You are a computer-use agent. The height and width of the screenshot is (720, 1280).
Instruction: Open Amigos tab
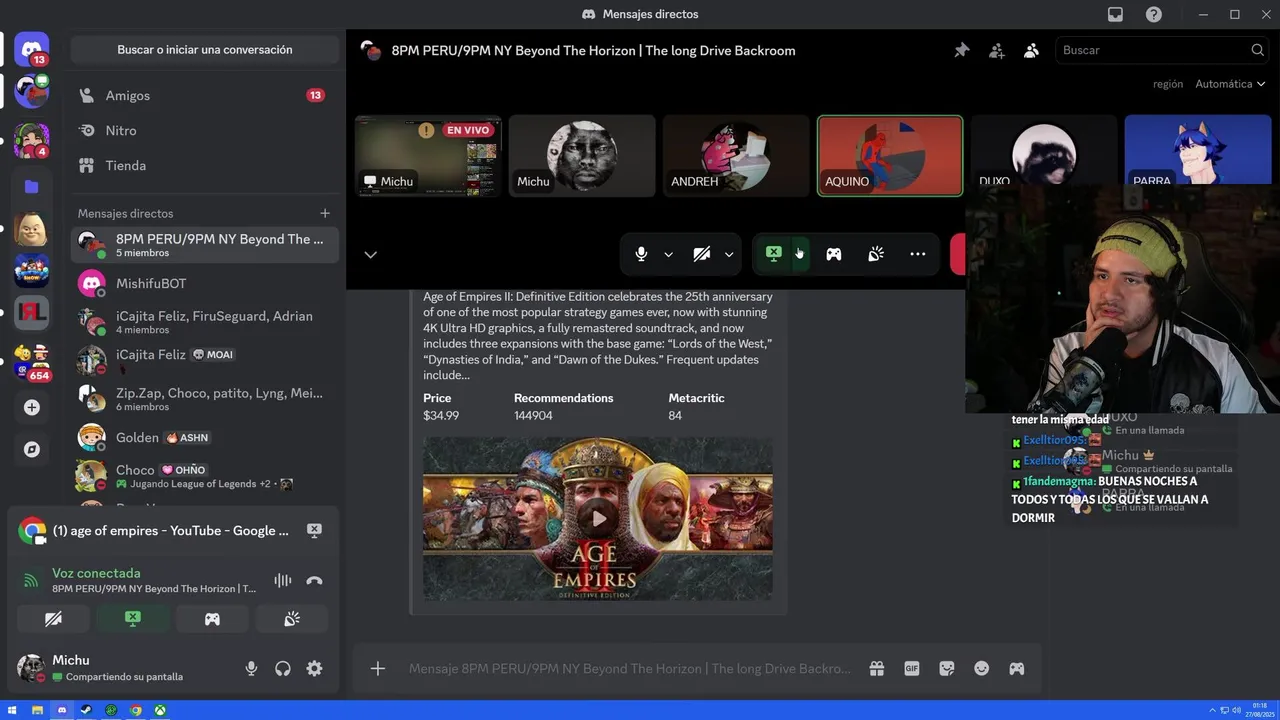[205, 95]
